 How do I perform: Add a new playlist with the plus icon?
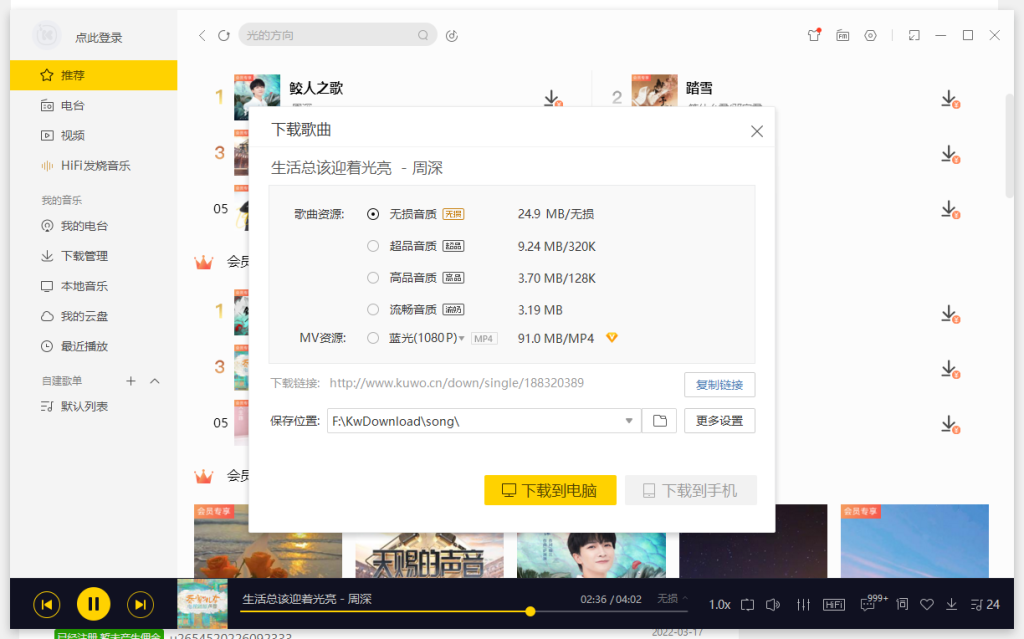(131, 381)
